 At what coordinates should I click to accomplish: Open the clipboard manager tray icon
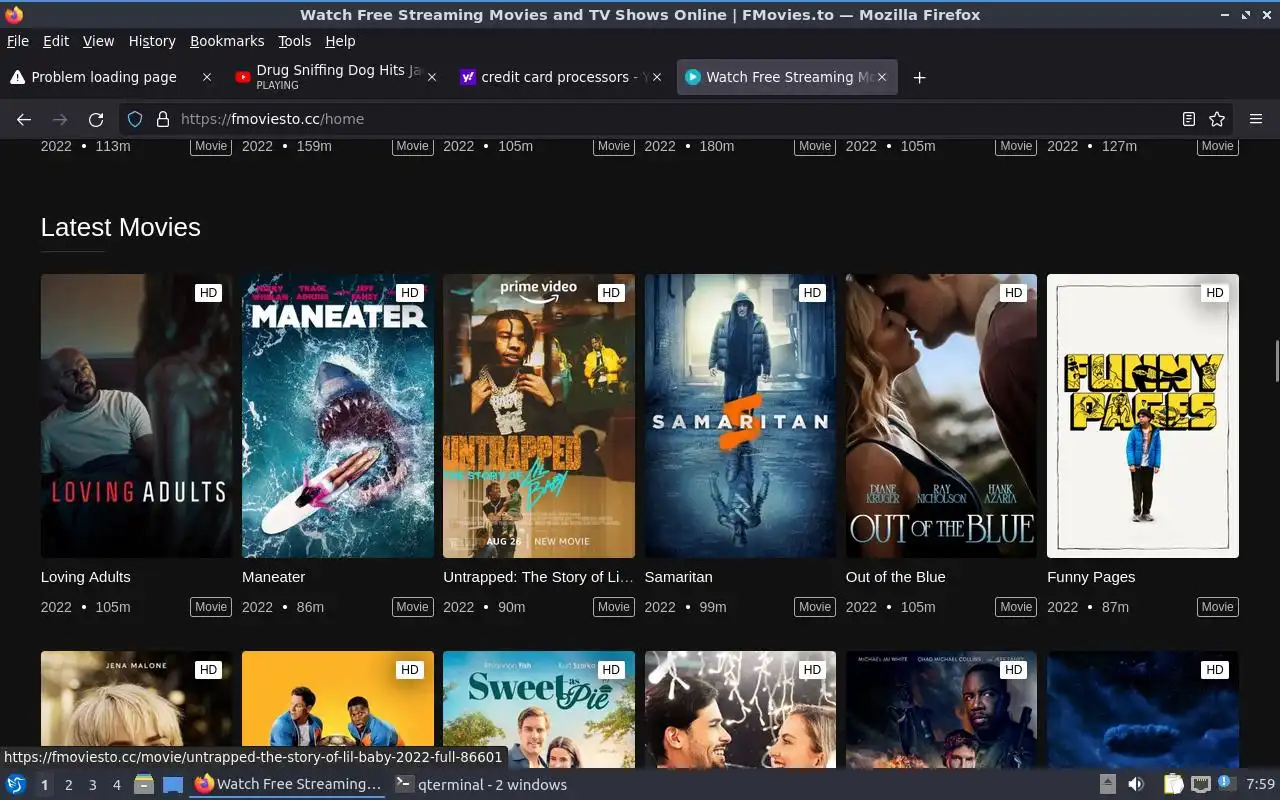[x=1173, y=785]
